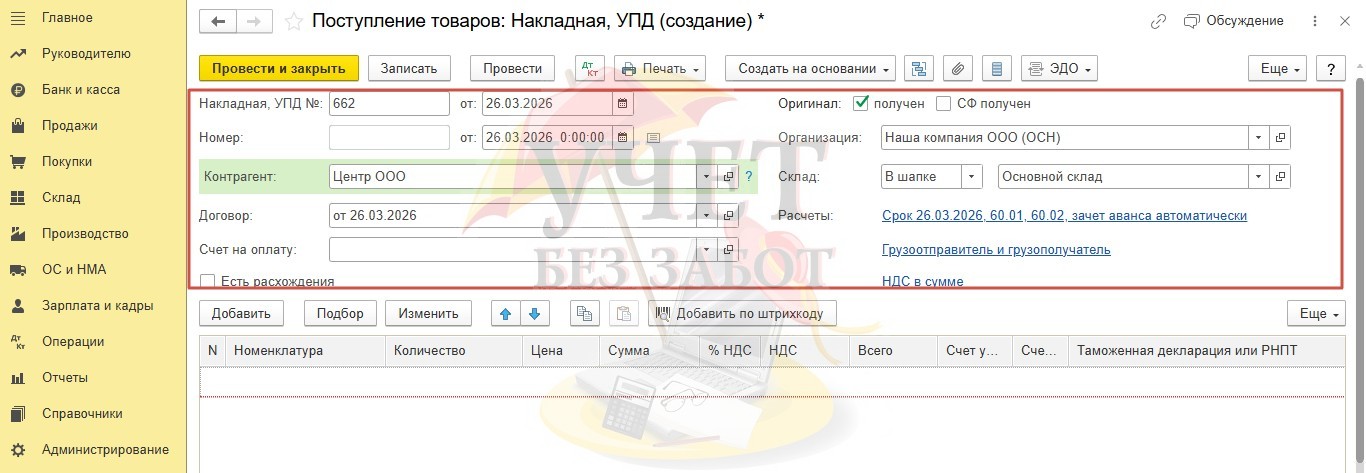The width and height of the screenshot is (1366, 473).
Task: Click the Накладная, УПД № input field
Action: pos(389,103)
